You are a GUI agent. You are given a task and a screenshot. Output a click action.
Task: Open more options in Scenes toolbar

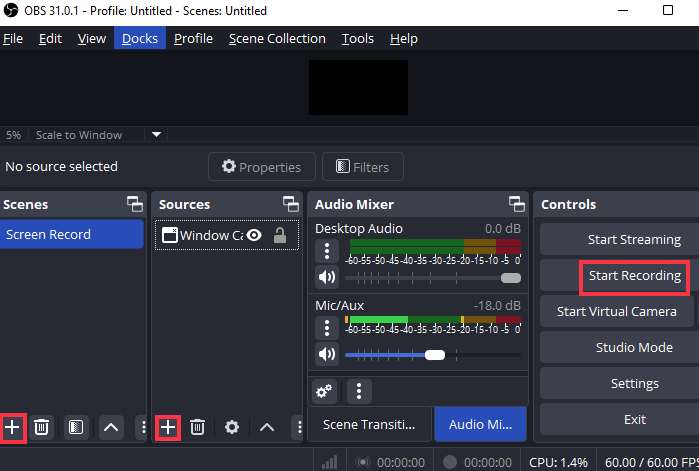tap(143, 427)
